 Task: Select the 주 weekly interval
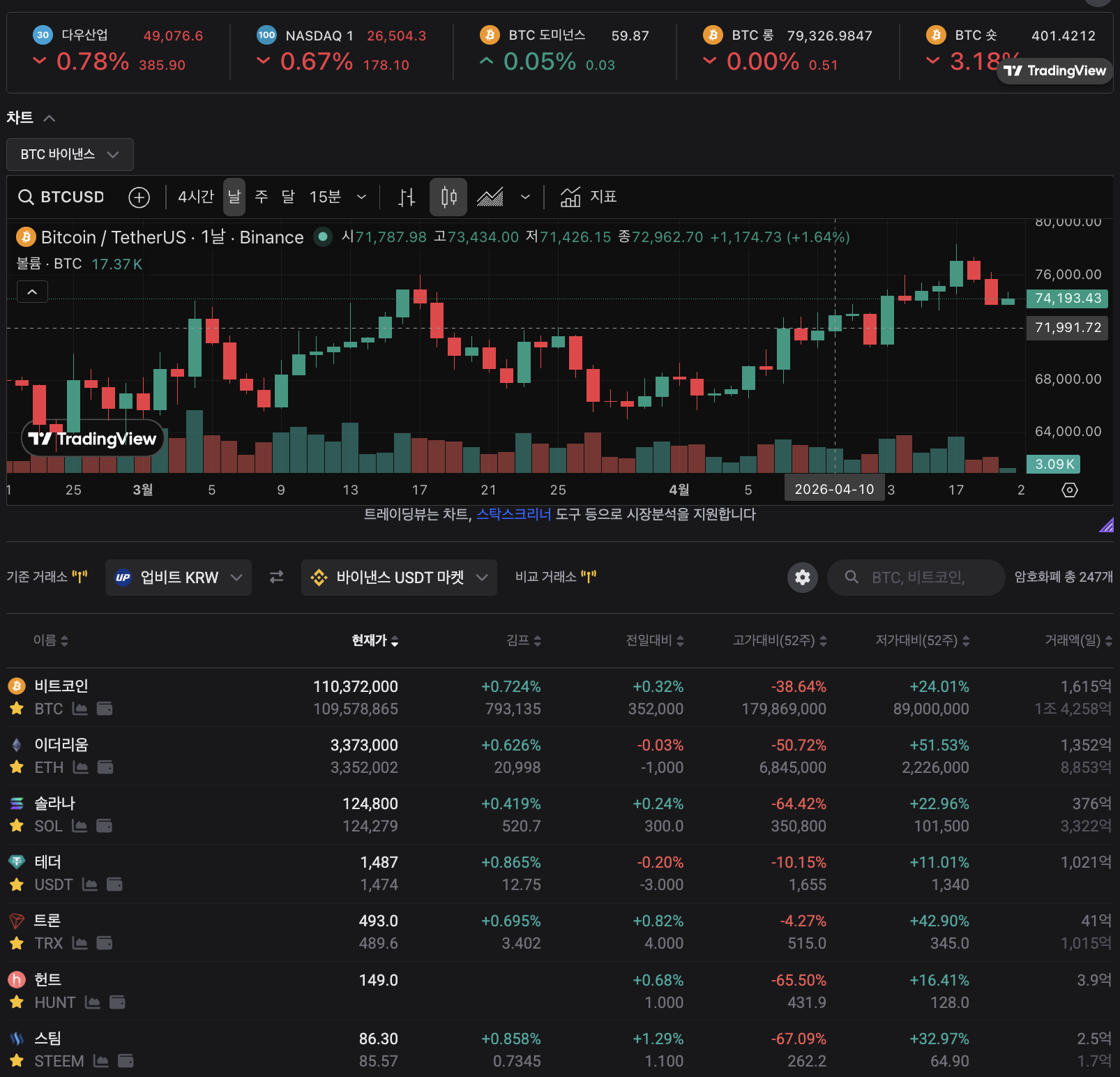(262, 197)
